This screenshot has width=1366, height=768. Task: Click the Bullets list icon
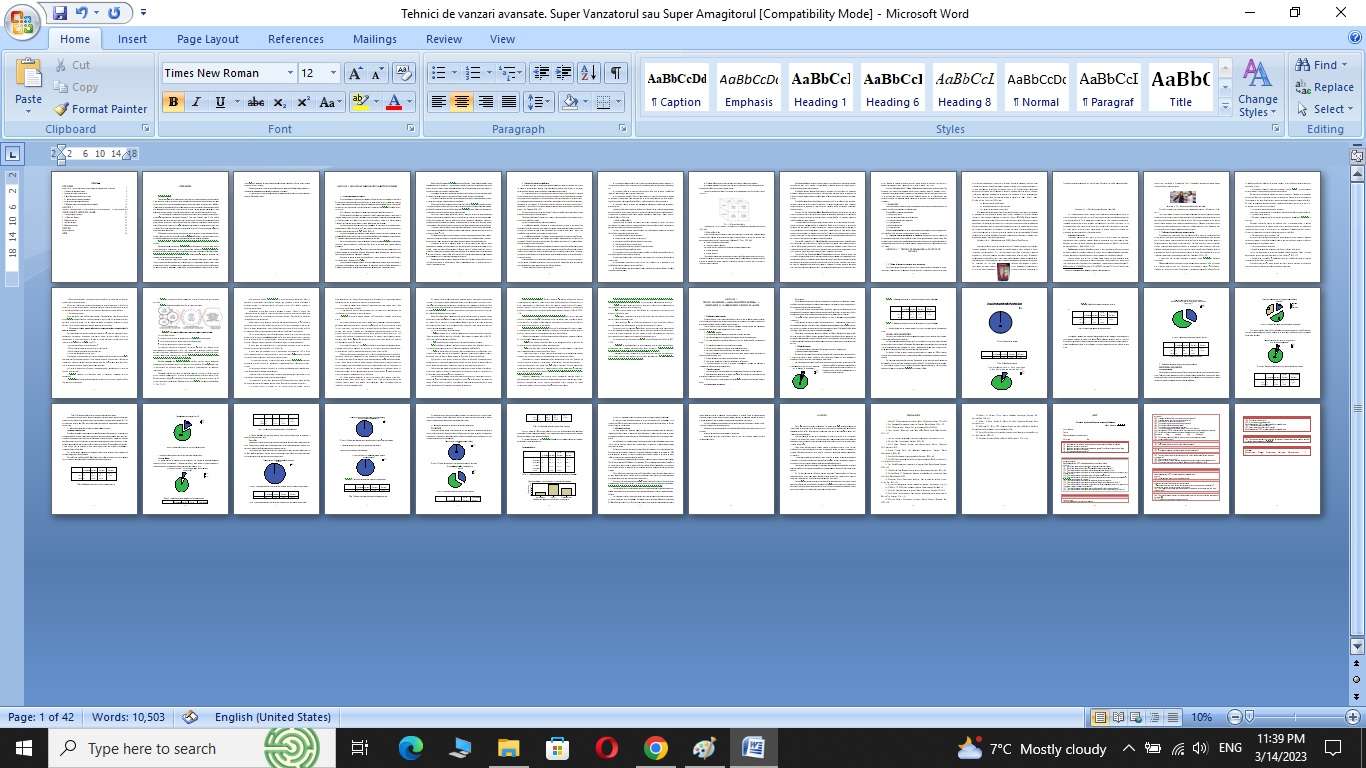438,73
